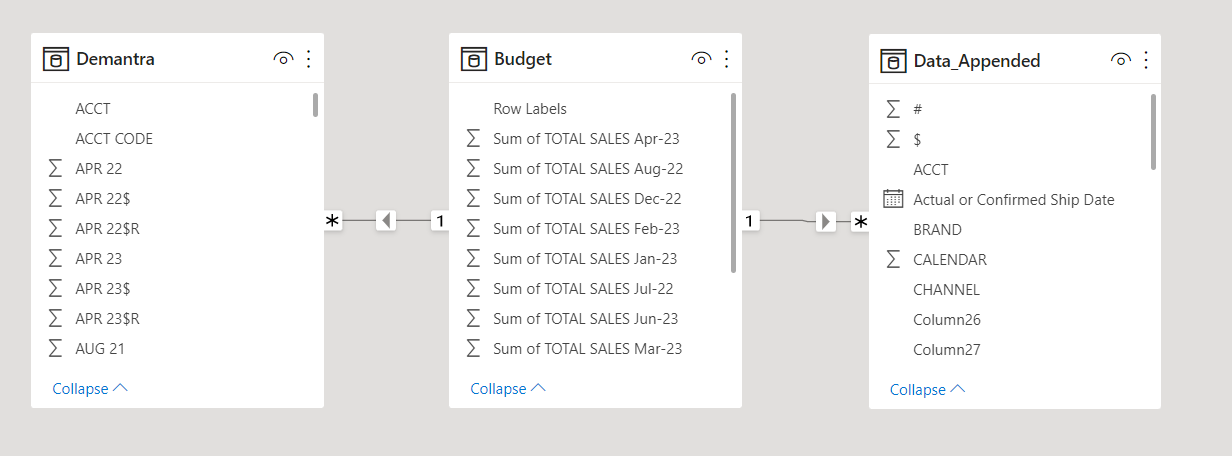Click the Budget table scrollbar
This screenshot has height=456, width=1232.
pos(734,183)
